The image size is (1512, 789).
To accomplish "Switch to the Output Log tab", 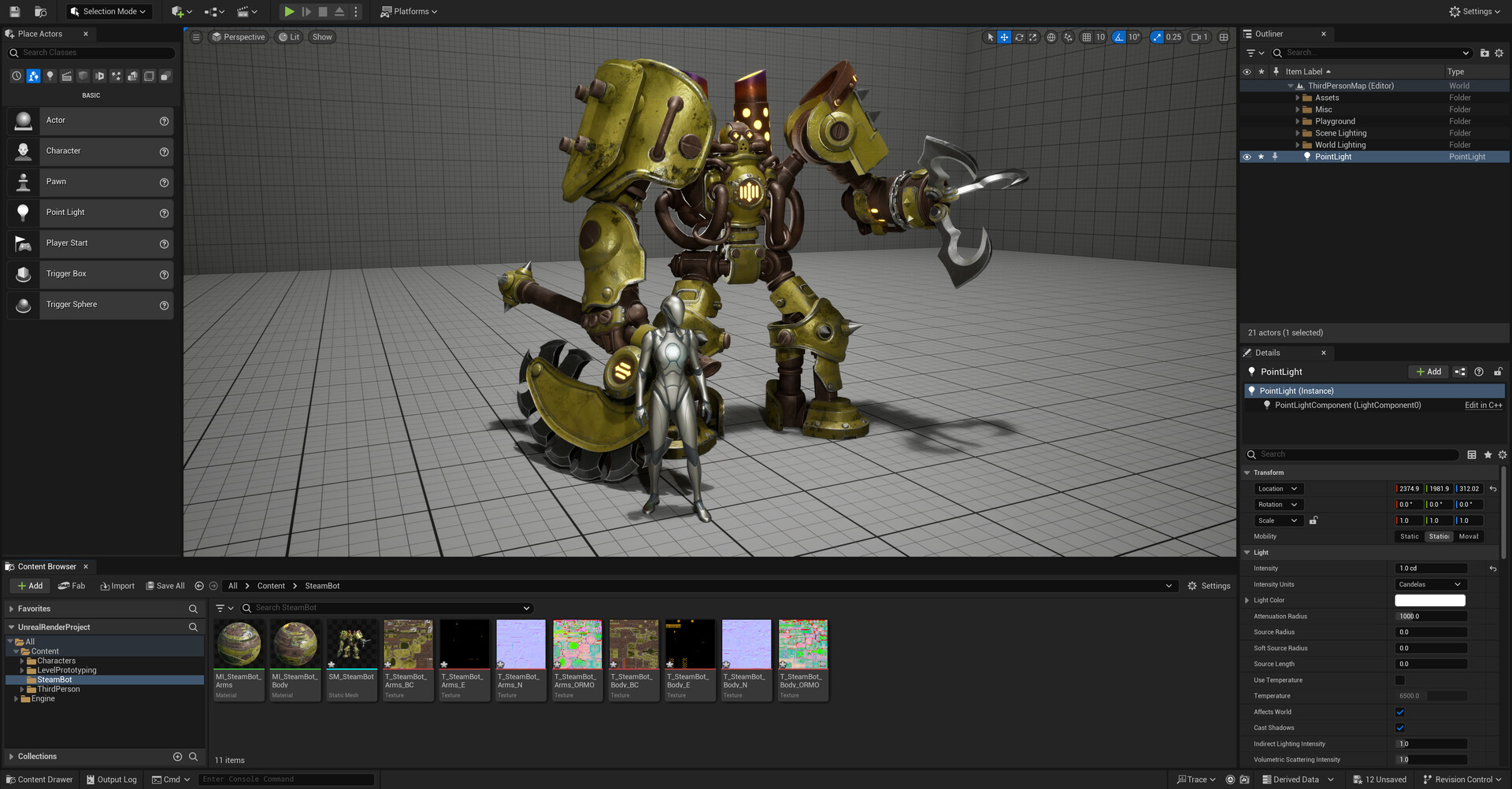I will [112, 779].
